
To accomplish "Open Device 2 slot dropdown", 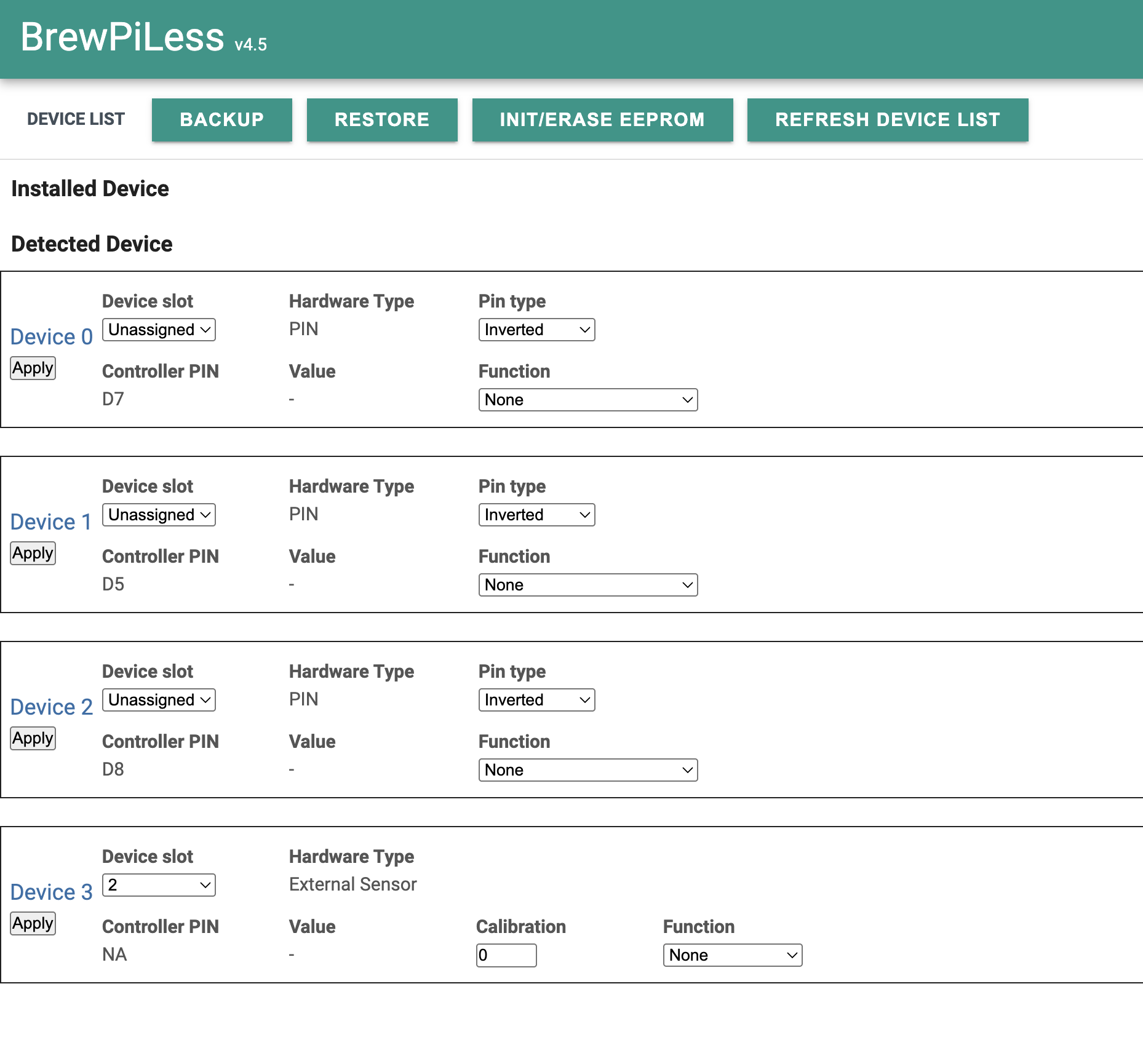I will tap(159, 700).
